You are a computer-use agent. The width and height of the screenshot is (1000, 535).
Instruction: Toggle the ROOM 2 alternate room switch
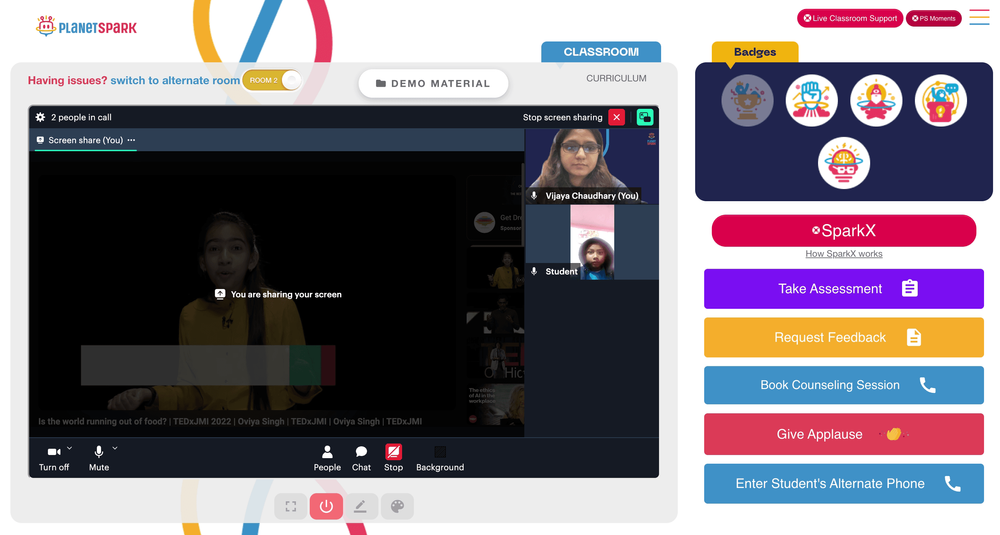[x=272, y=80]
